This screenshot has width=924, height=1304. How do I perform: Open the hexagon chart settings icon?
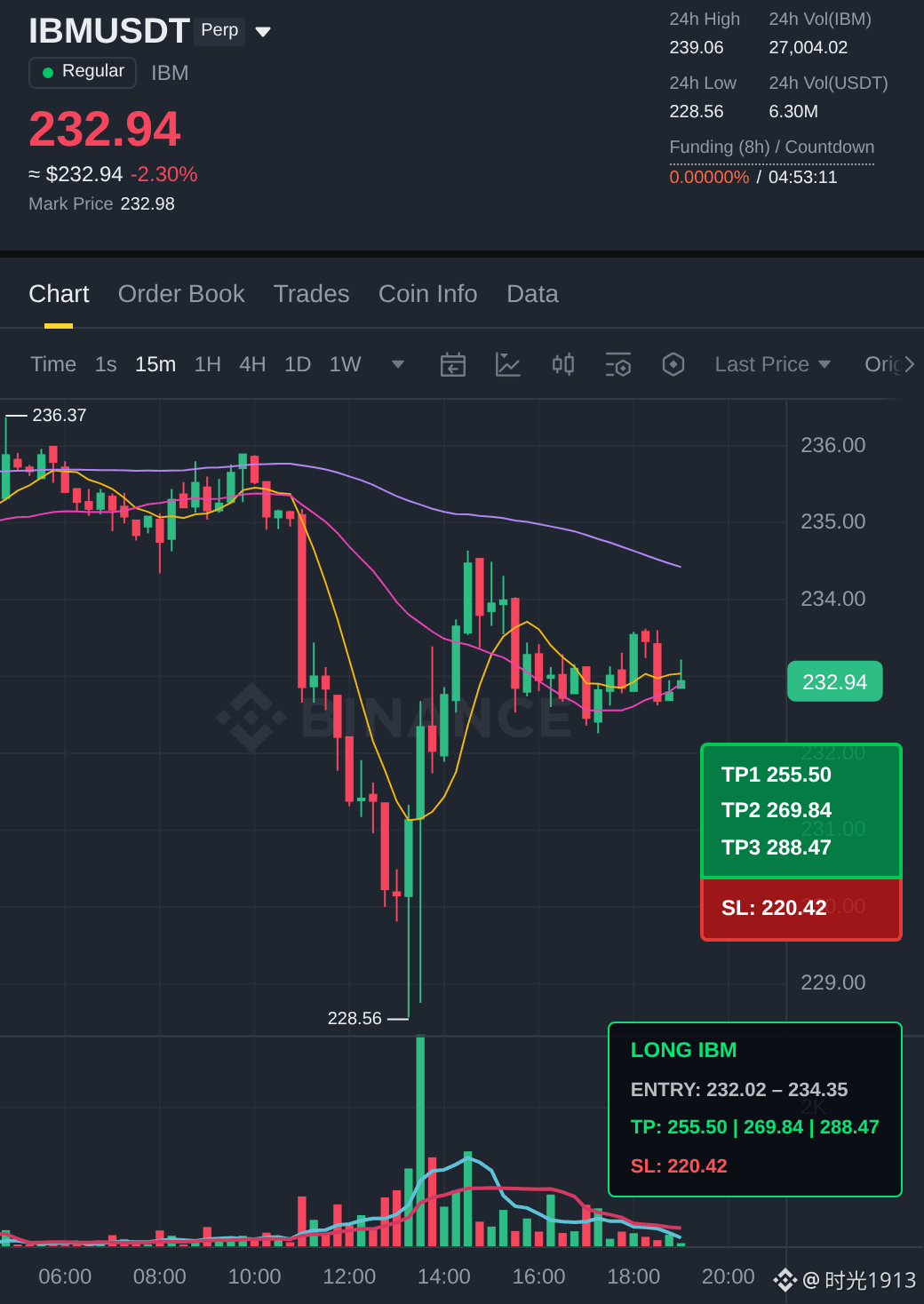pos(673,364)
